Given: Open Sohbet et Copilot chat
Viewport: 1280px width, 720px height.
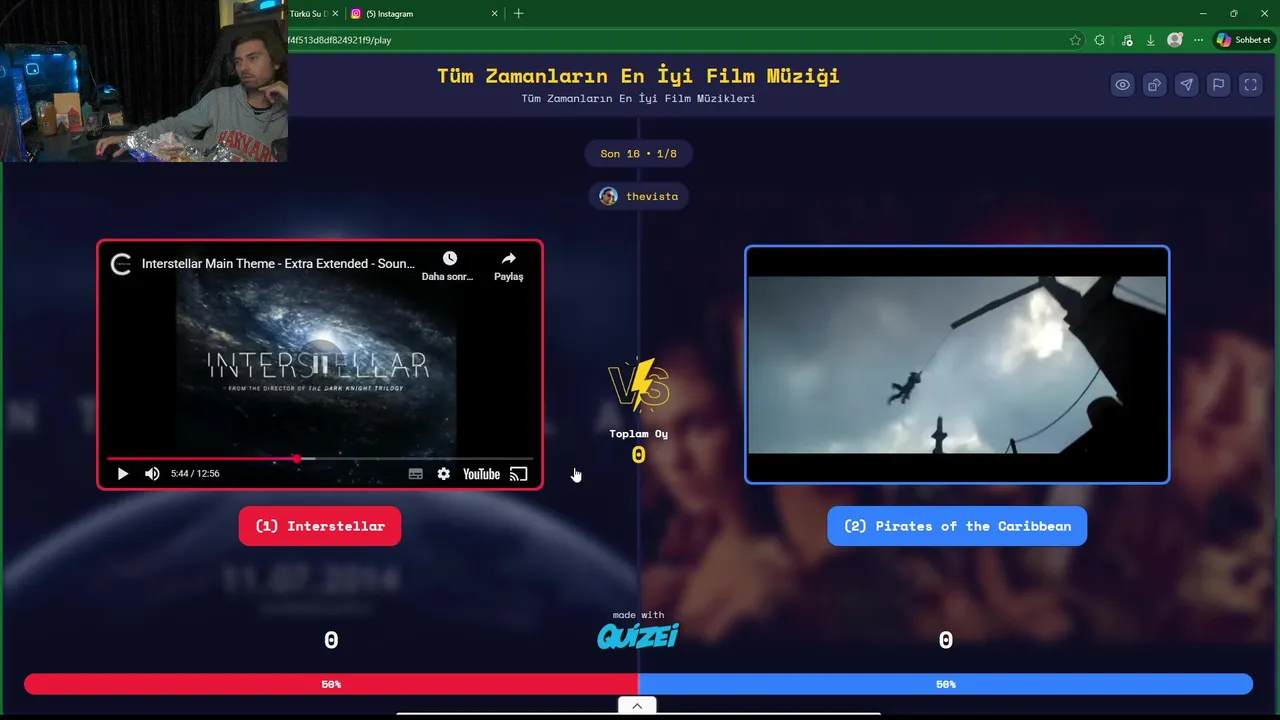Looking at the screenshot, I should click(1243, 40).
